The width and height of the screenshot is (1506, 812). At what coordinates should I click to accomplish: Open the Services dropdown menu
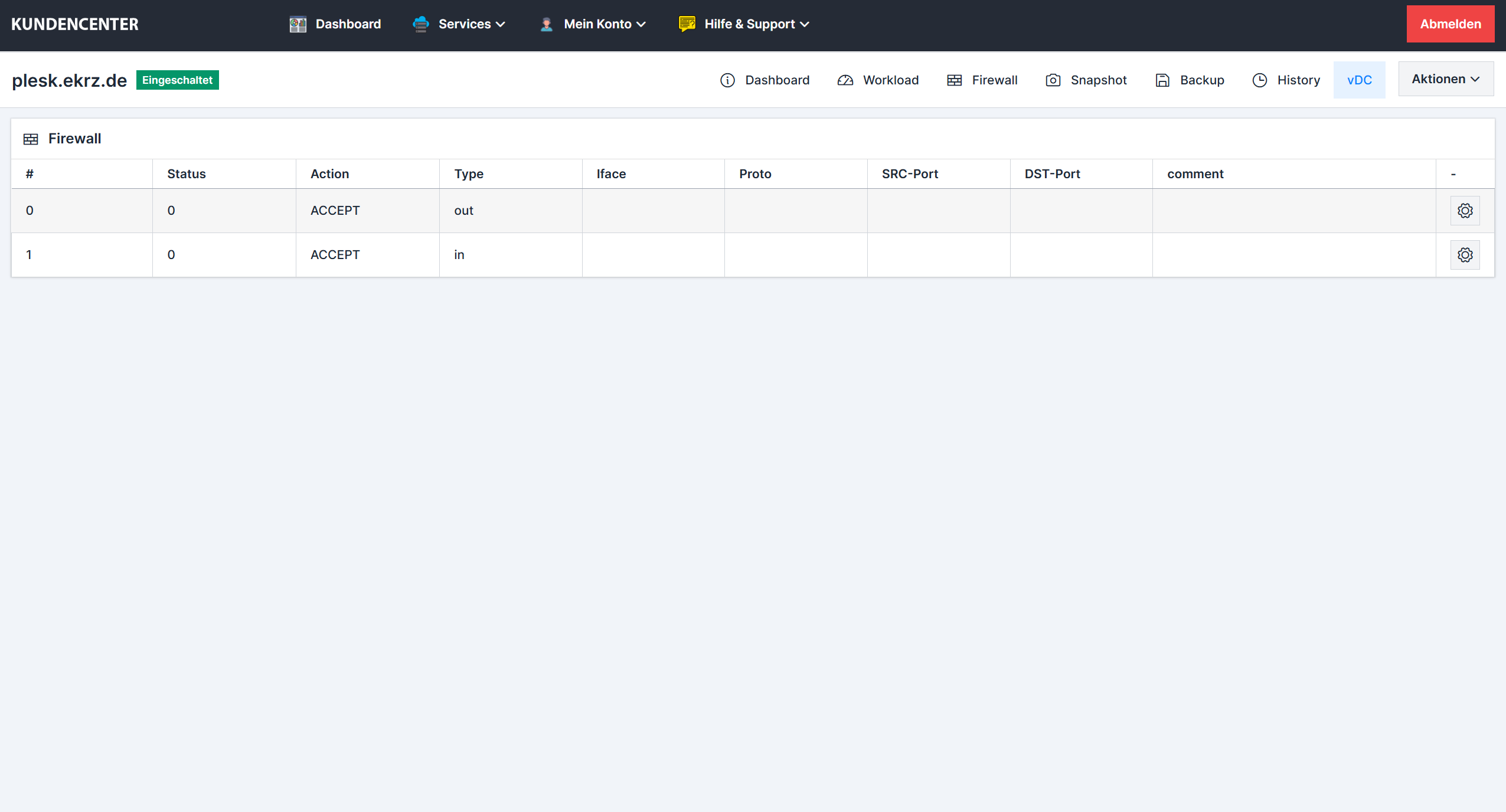click(471, 24)
